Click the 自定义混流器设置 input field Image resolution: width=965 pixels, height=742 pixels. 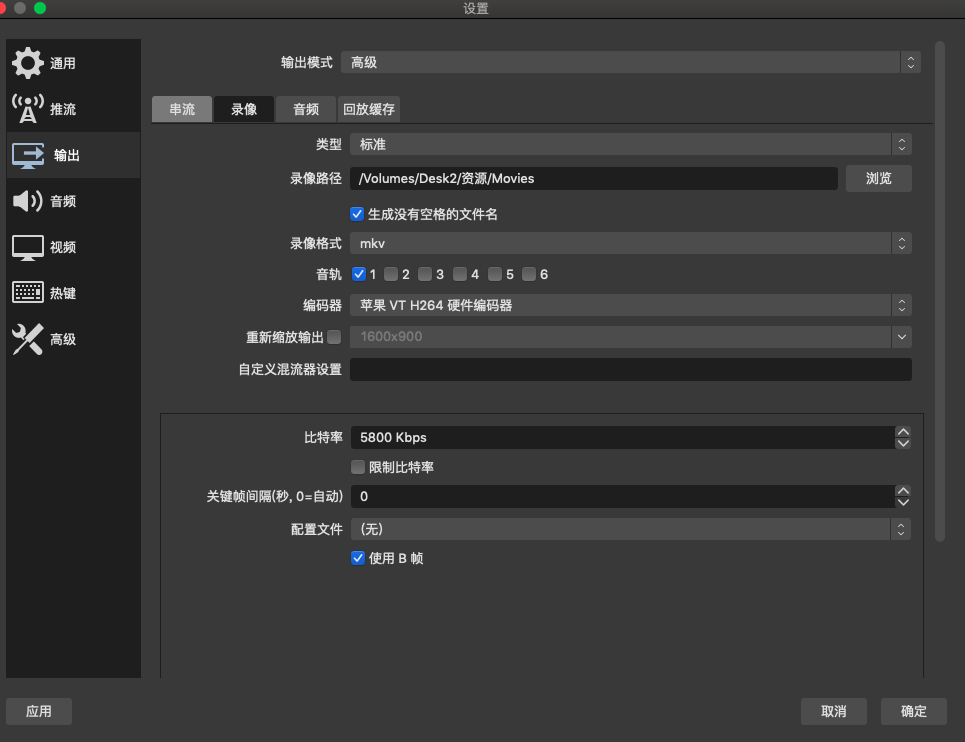pyautogui.click(x=630, y=369)
